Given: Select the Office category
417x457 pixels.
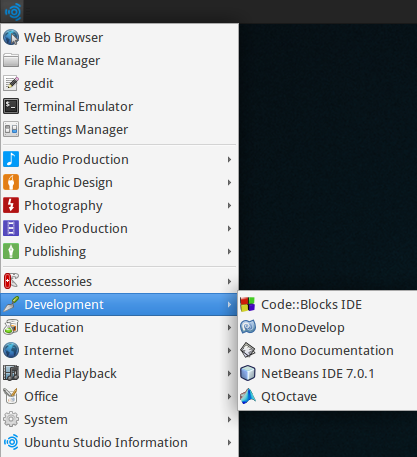Looking at the screenshot, I should 119,397.
